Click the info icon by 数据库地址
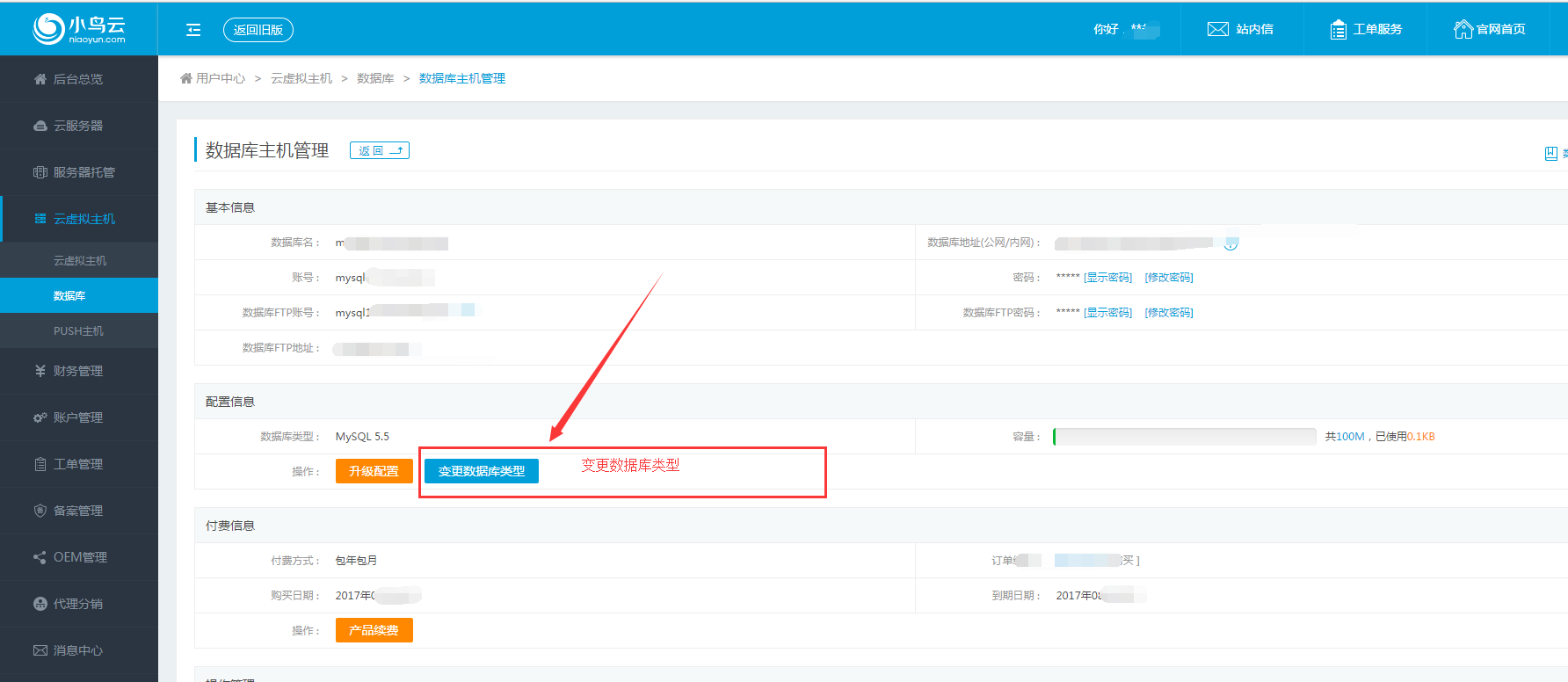The width and height of the screenshot is (1568, 682). tap(1230, 243)
